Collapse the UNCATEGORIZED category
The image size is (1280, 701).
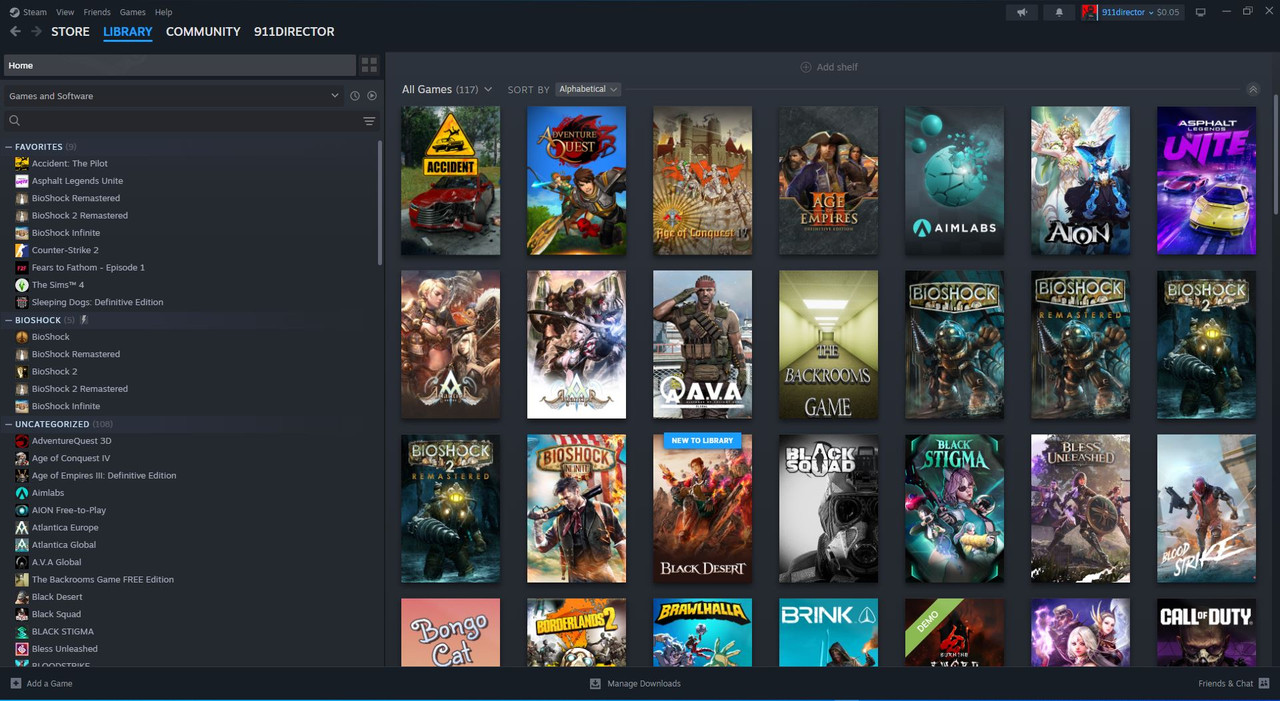click(x=9, y=424)
